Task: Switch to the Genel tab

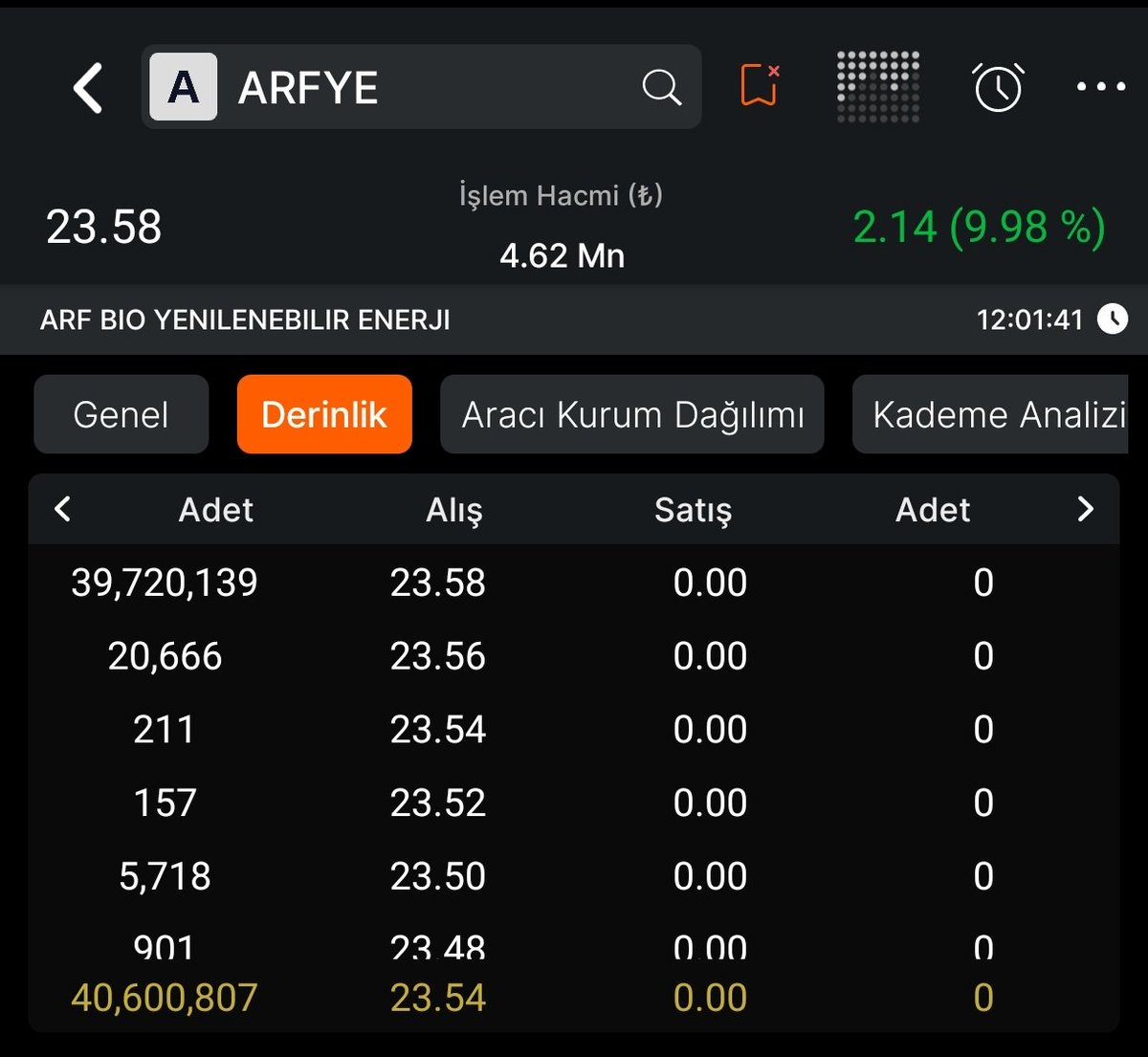Action: [121, 413]
